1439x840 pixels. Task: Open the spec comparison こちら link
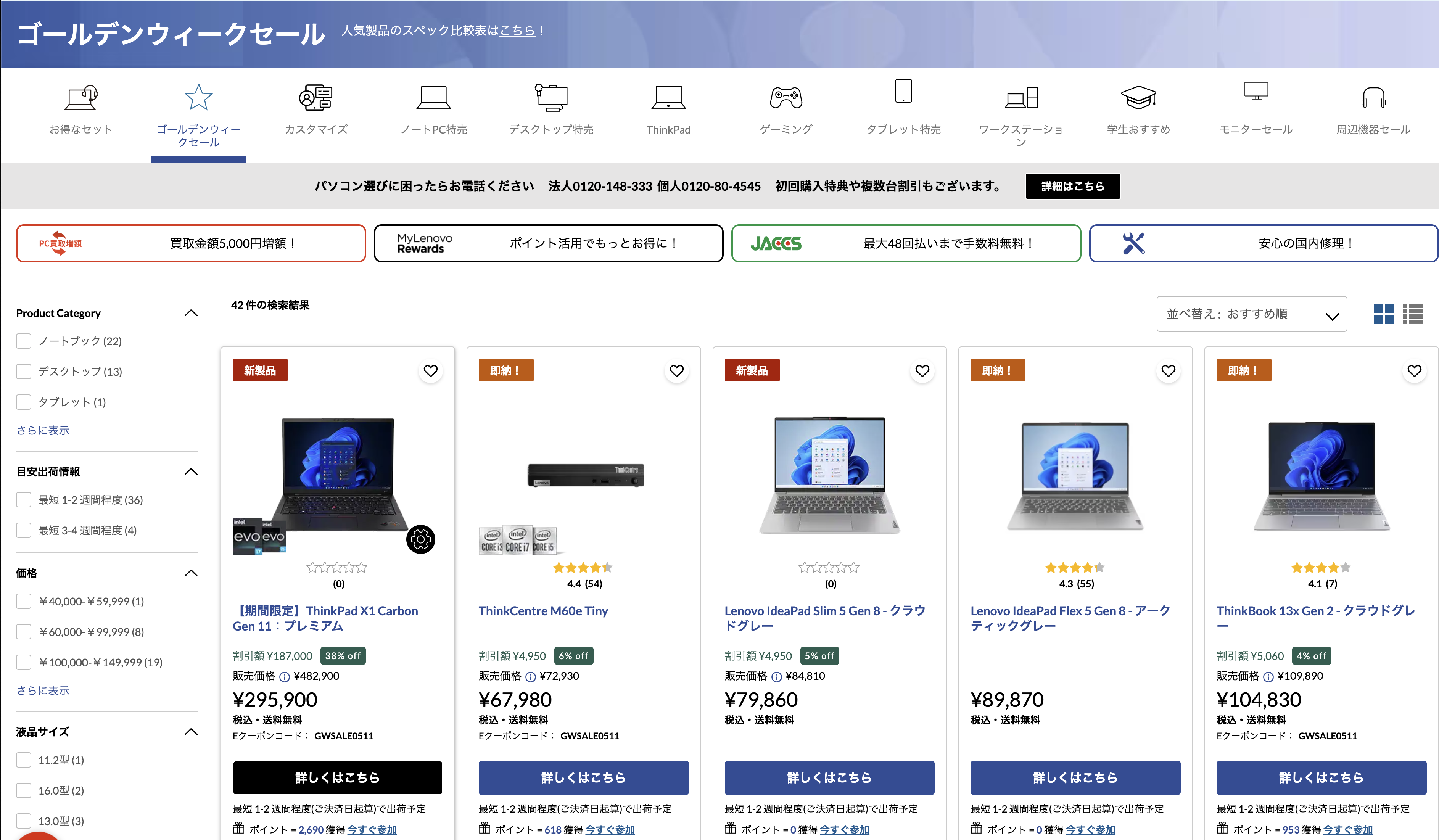coord(517,30)
